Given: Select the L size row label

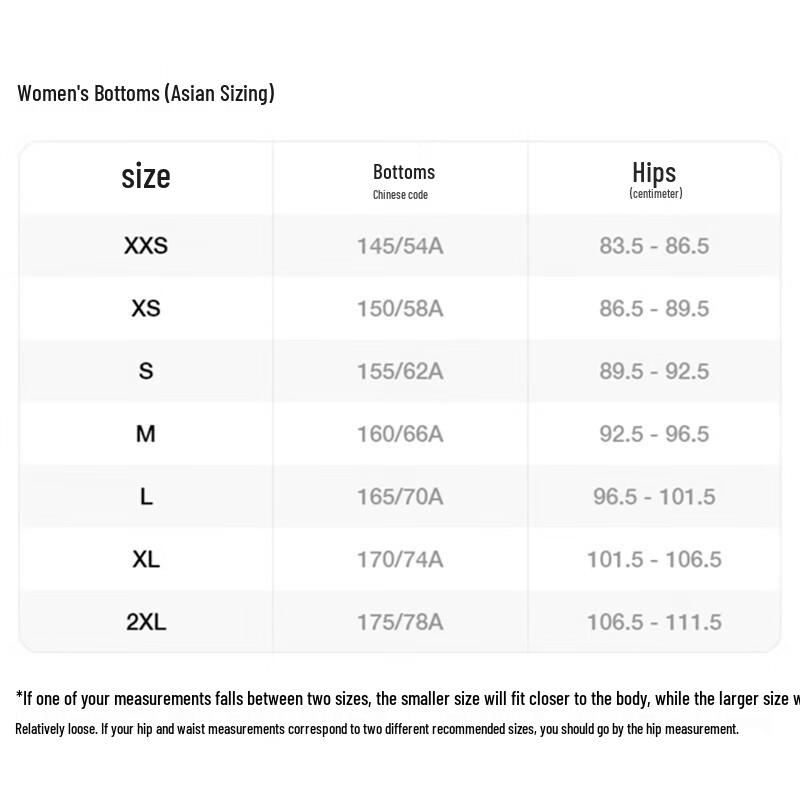Looking at the screenshot, I should click(x=146, y=497).
